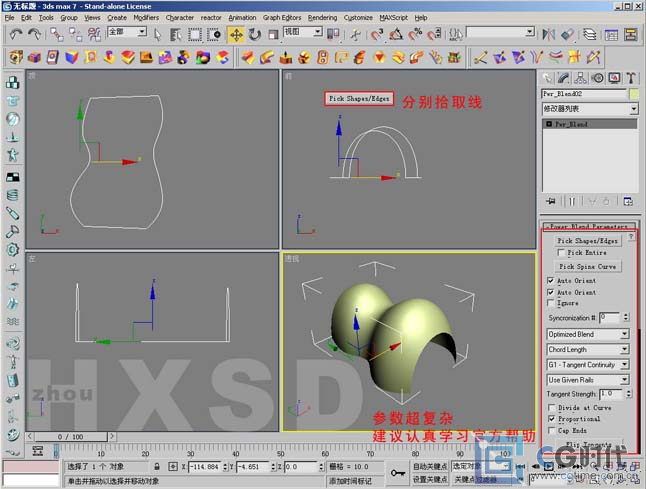Pick the Select Object arrow tool
Image resolution: width=646 pixels, height=489 pixels.
coord(157,35)
